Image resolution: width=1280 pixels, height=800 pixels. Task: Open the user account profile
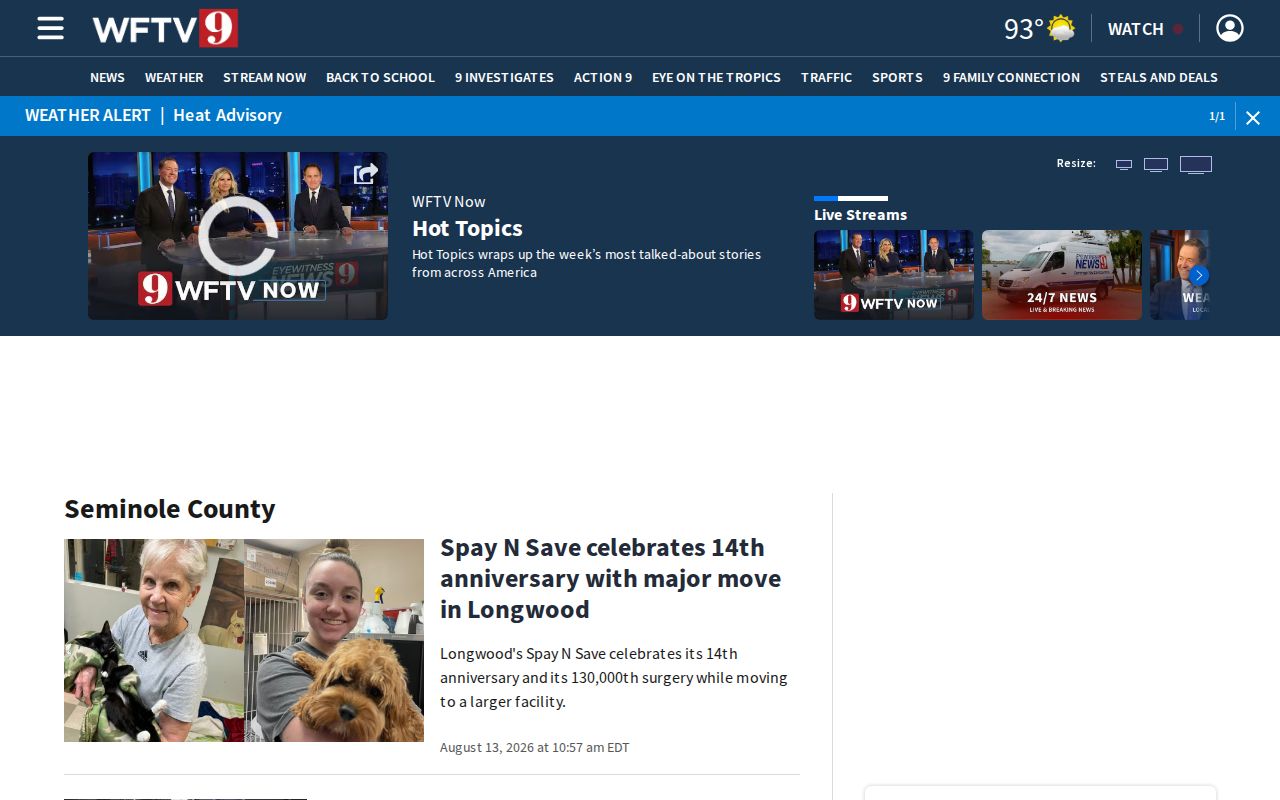tap(1230, 28)
